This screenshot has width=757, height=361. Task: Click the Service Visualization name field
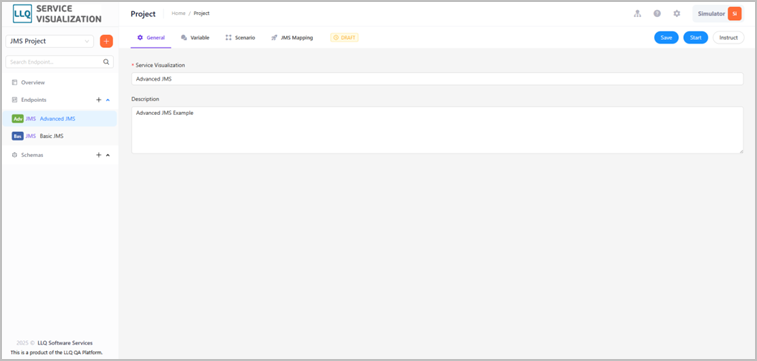437,79
